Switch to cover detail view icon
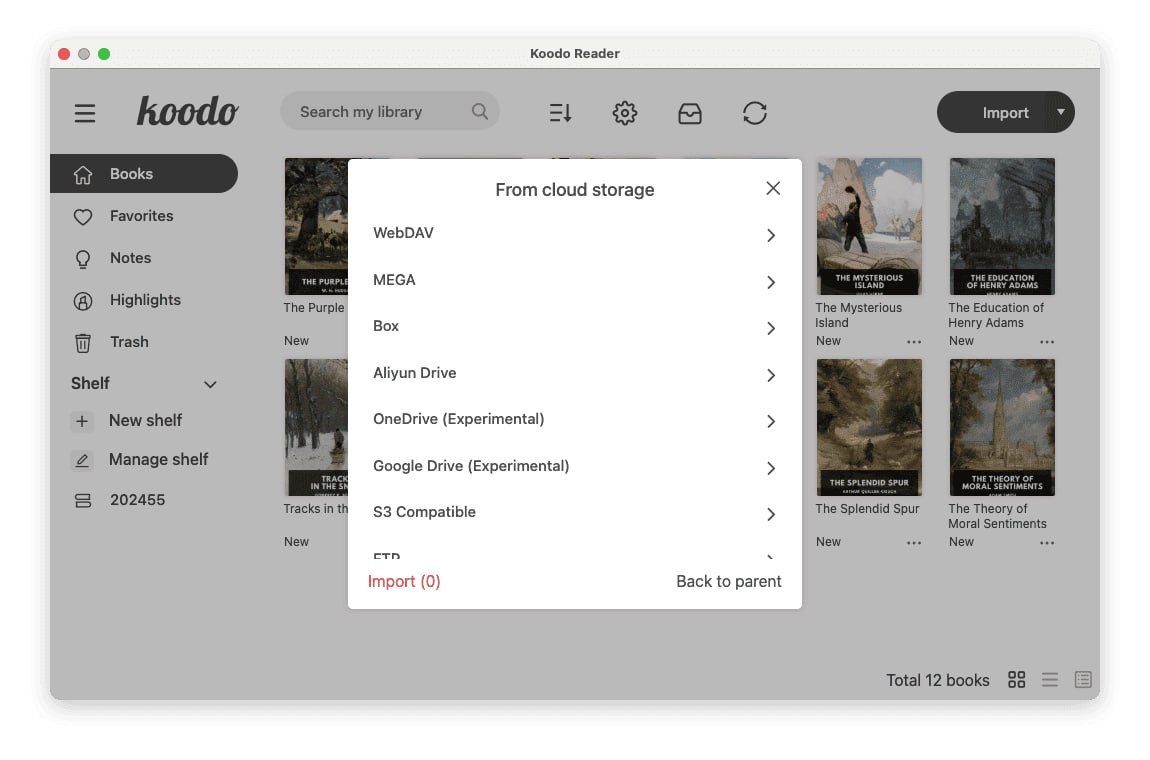The image size is (1150, 760). click(x=1083, y=680)
